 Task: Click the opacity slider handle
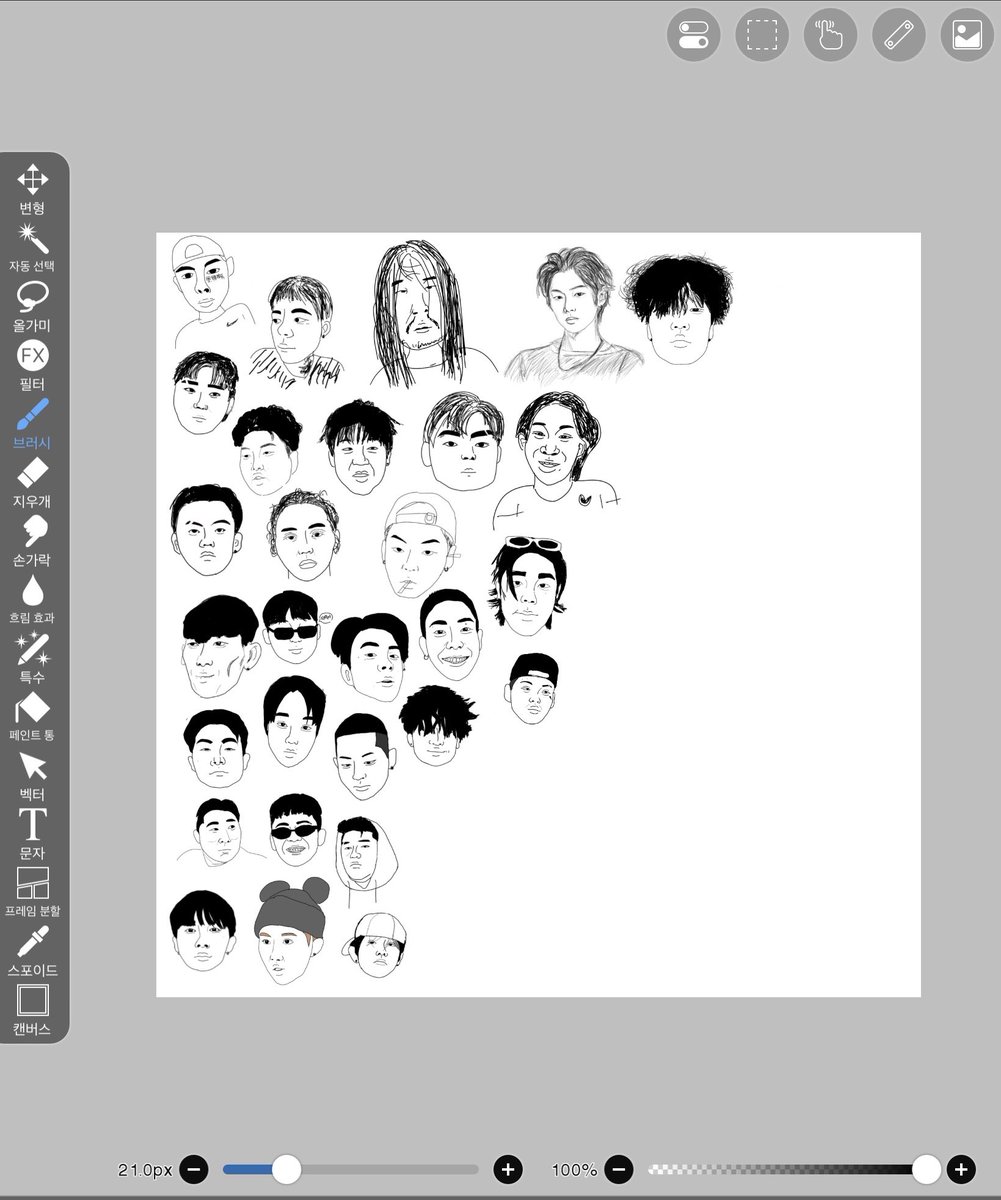927,1169
